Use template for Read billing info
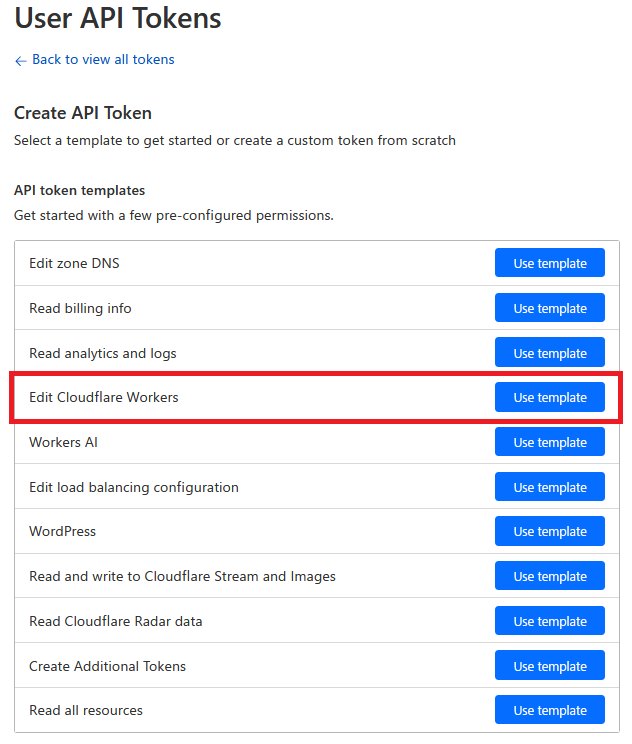The width and height of the screenshot is (632, 744). coord(549,308)
